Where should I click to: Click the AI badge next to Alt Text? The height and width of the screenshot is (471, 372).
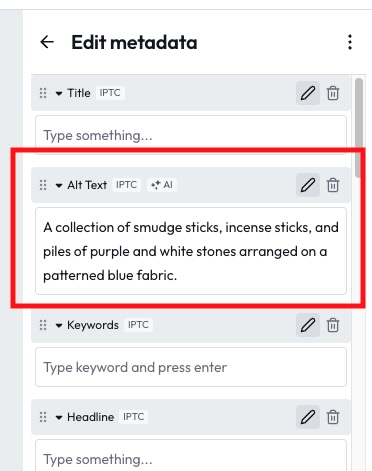coord(162,185)
